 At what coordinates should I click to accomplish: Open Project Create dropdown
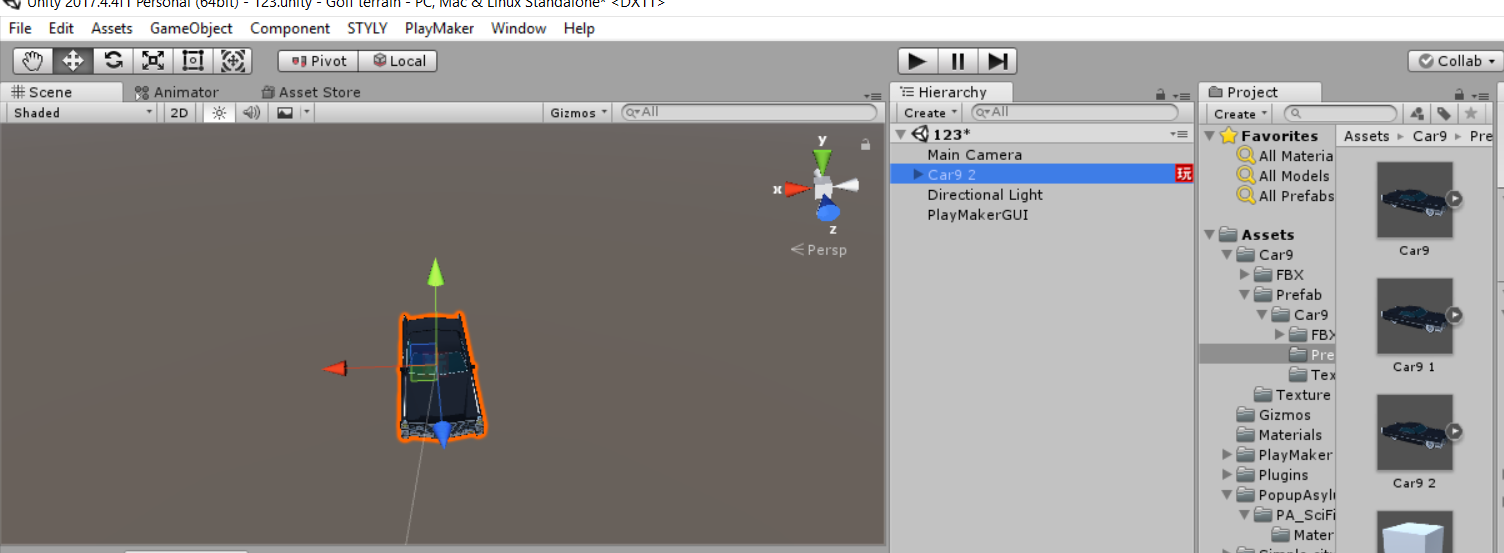[x=1240, y=114]
